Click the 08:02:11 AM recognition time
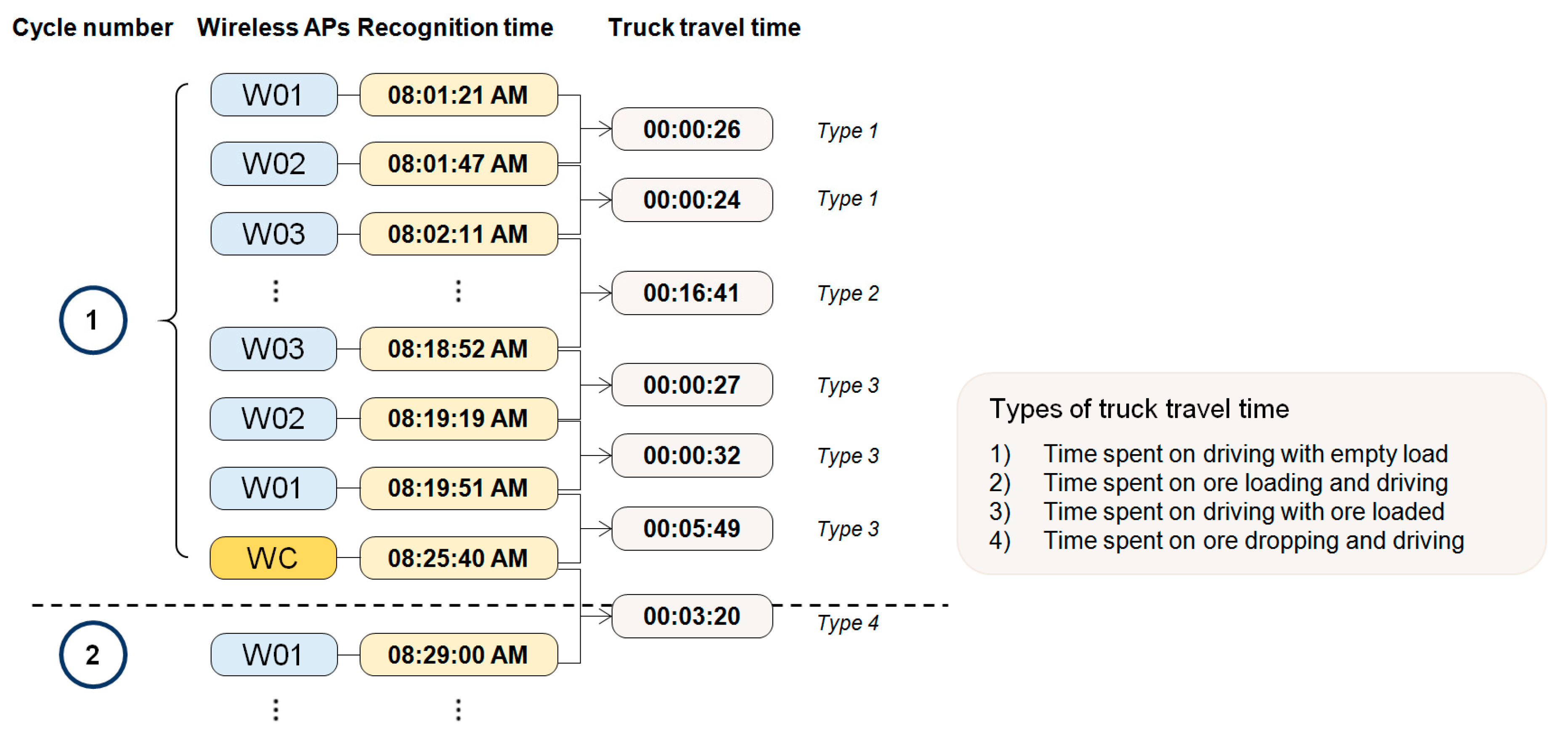Image resolution: width=1568 pixels, height=738 pixels. [x=458, y=234]
